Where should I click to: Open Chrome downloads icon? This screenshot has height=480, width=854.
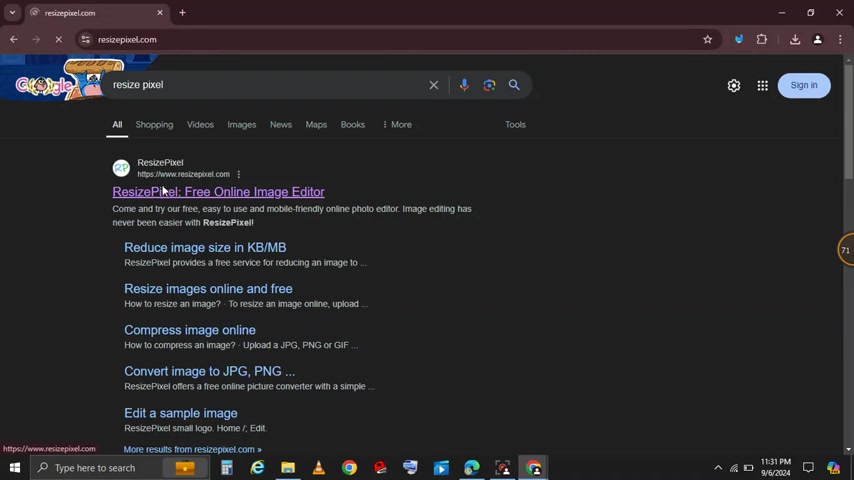click(795, 40)
